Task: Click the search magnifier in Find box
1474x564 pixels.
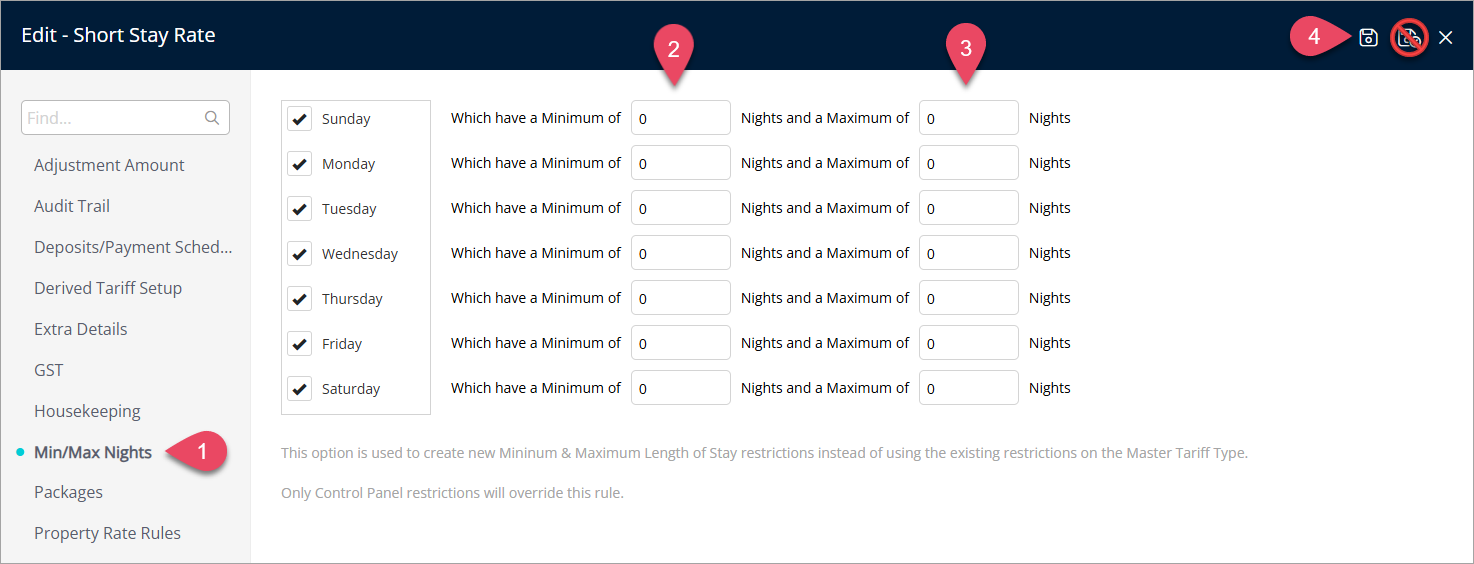Action: [212, 118]
